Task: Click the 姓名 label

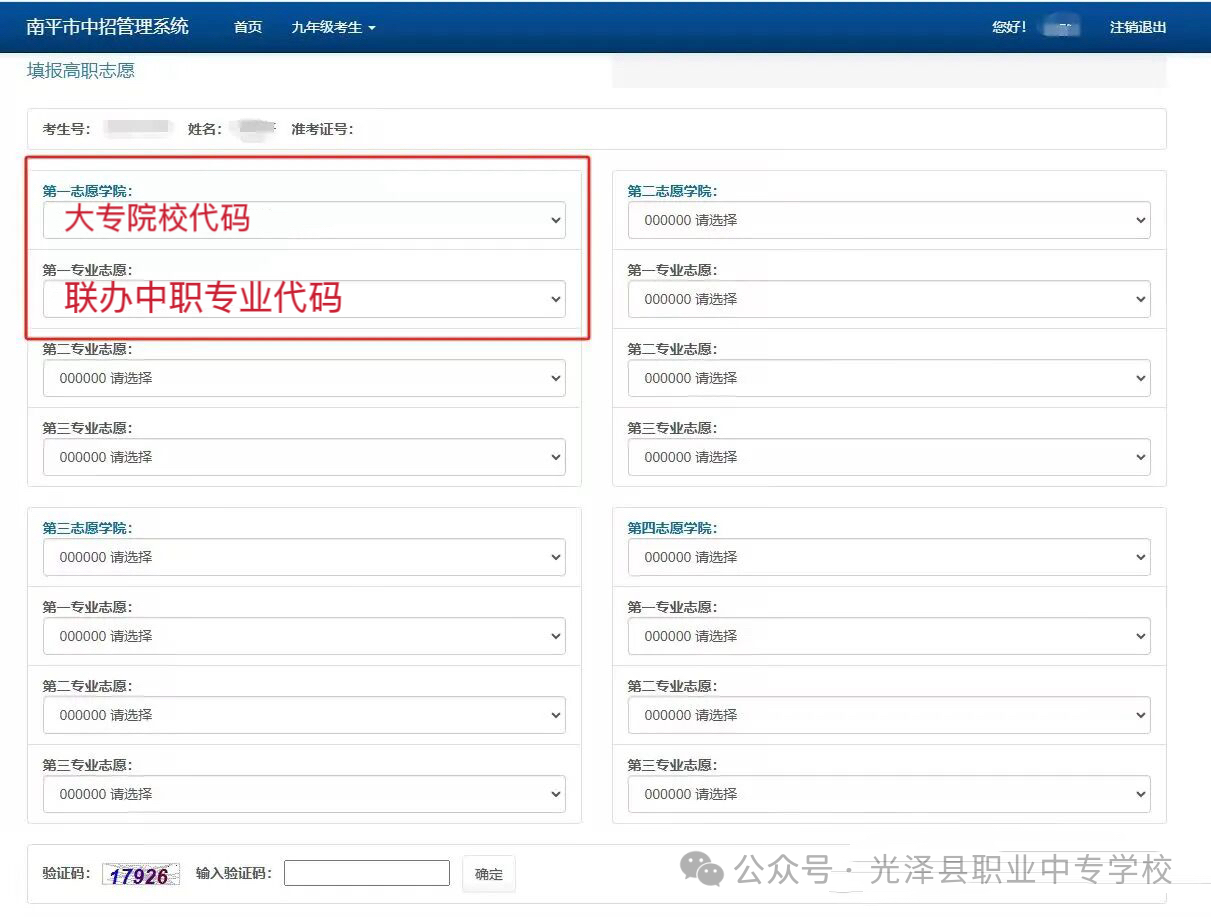Action: (x=205, y=129)
